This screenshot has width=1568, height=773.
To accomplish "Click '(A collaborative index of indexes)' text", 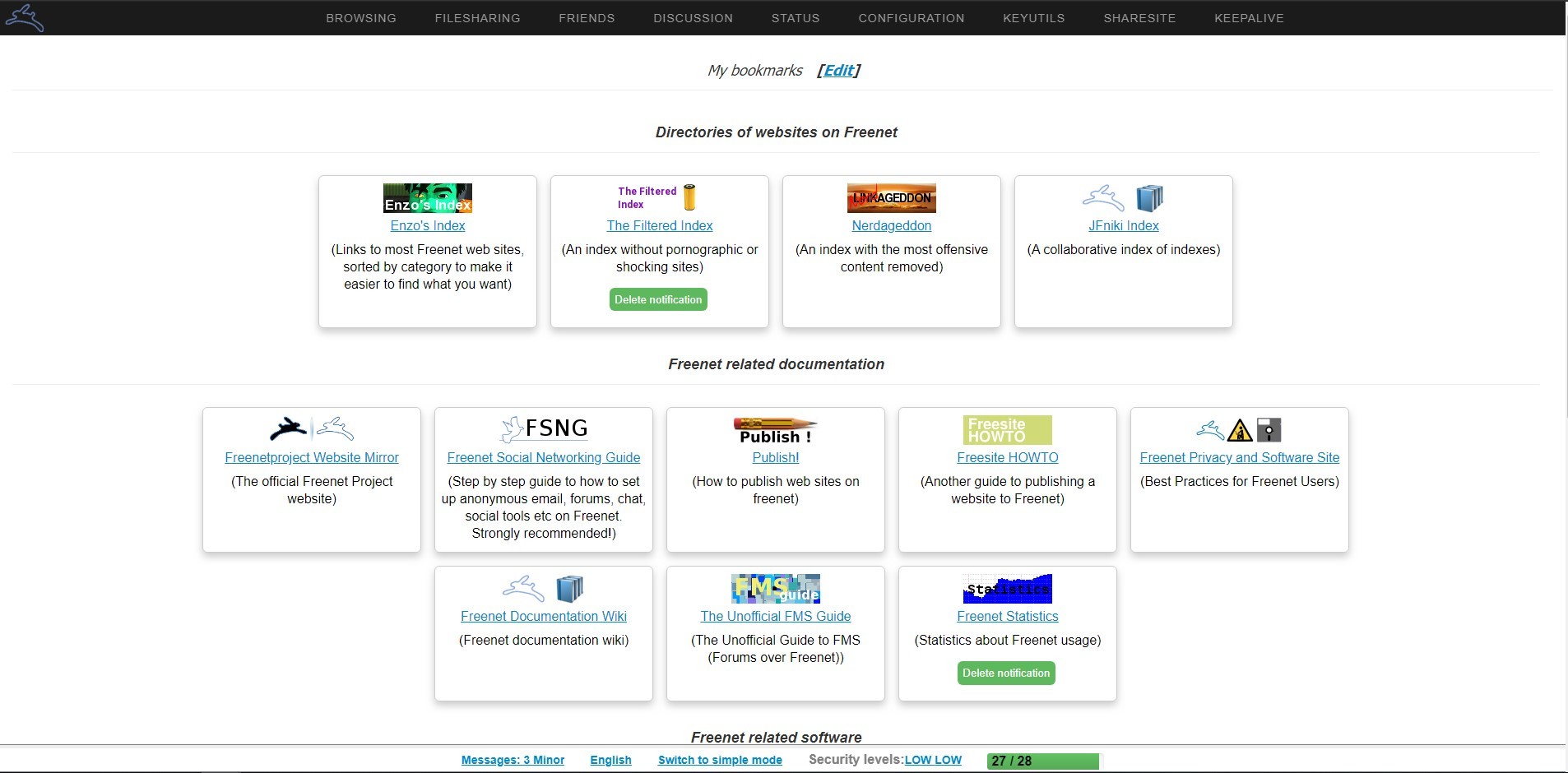I will click(1124, 249).
